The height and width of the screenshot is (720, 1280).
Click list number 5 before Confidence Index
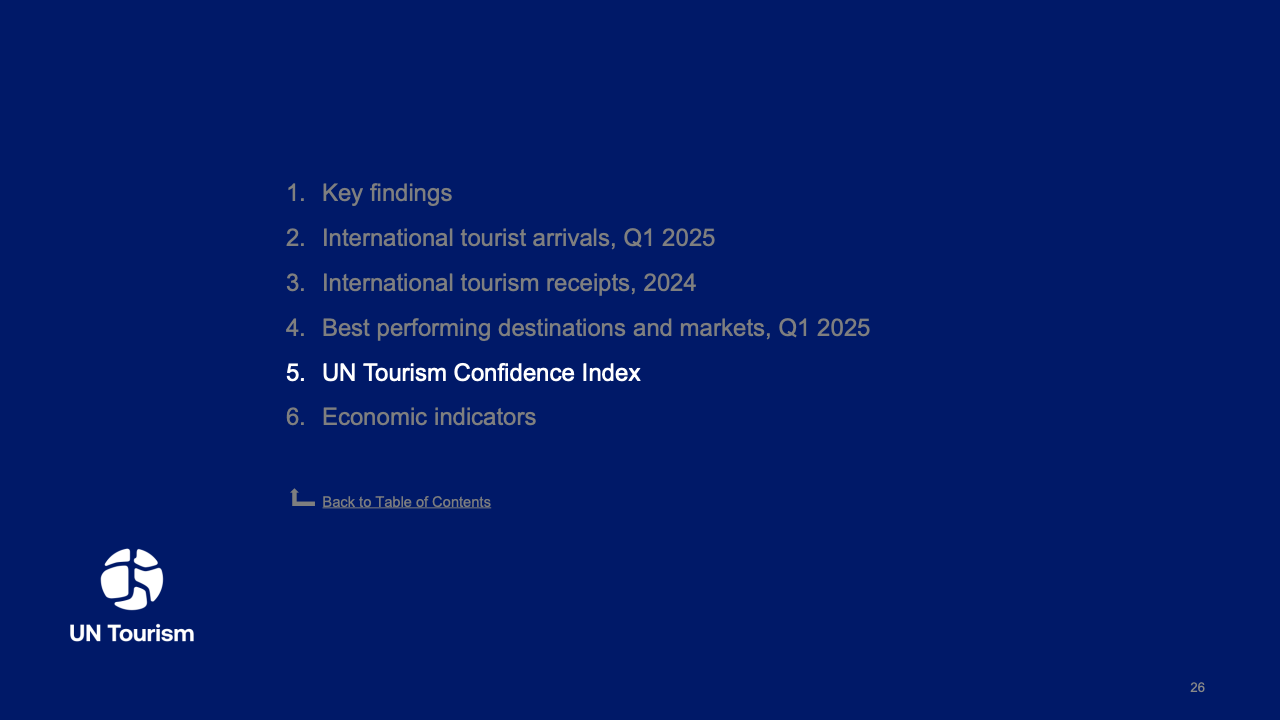click(294, 373)
